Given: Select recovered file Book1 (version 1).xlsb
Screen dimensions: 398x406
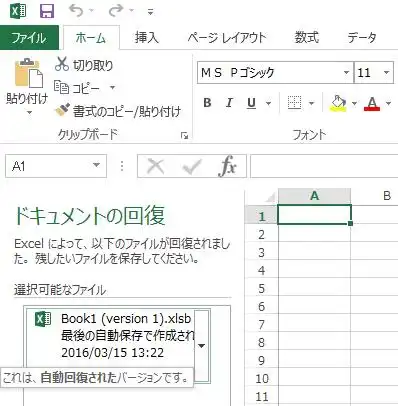Looking at the screenshot, I should tap(126, 319).
